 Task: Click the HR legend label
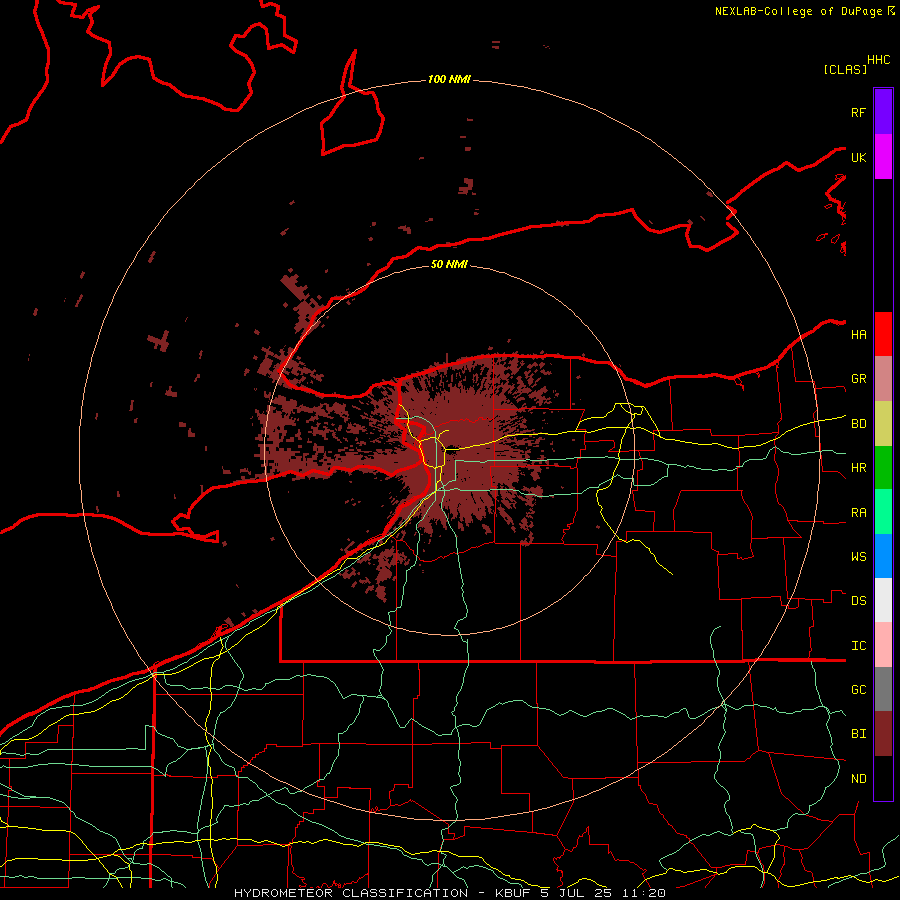[x=858, y=468]
